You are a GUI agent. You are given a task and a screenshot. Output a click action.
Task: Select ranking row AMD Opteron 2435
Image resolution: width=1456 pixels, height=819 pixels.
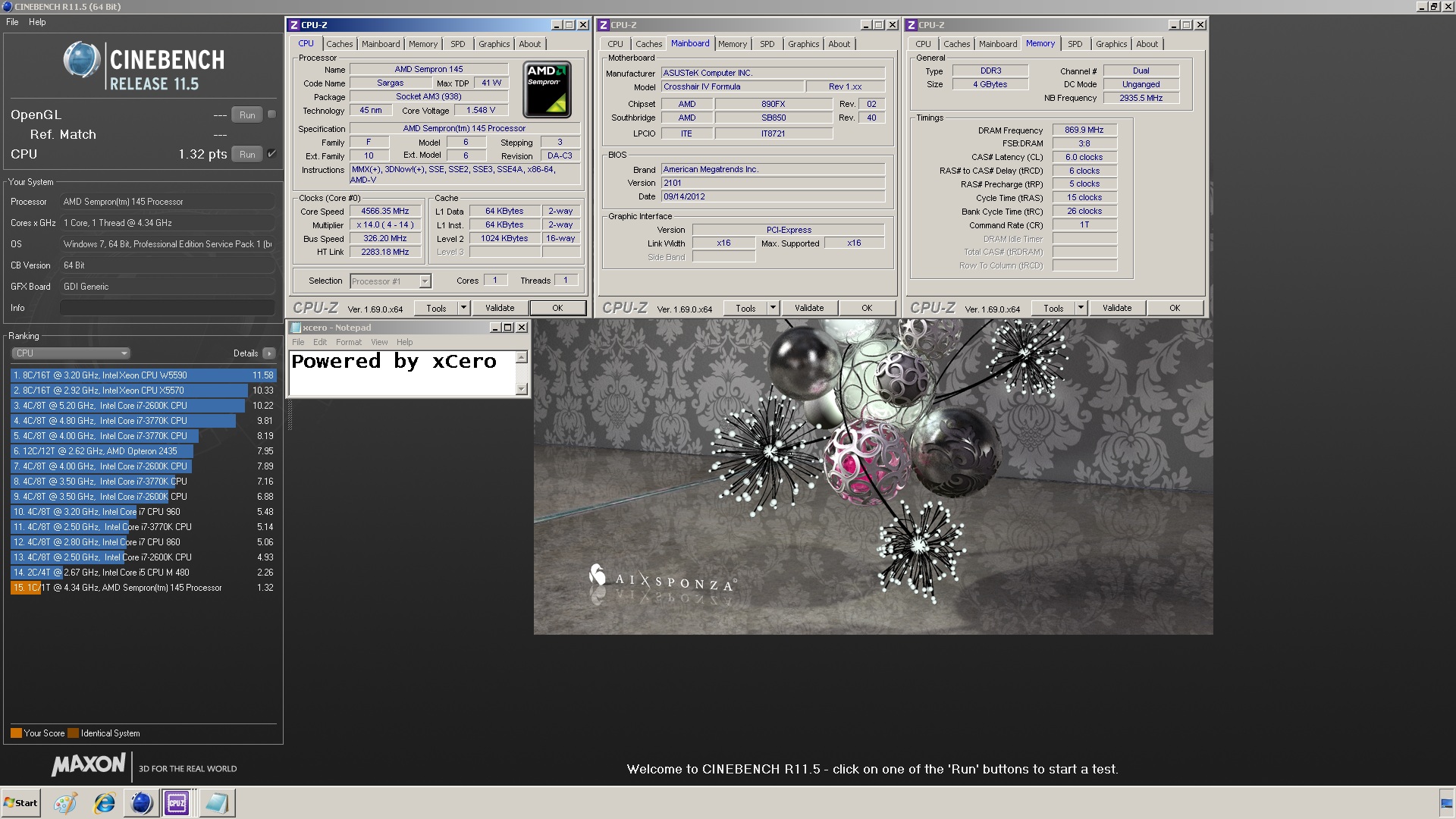pyautogui.click(x=143, y=451)
